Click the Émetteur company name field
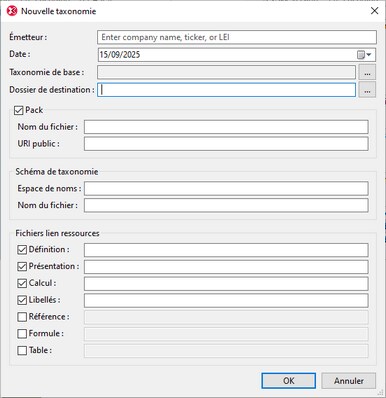 pyautogui.click(x=237, y=37)
